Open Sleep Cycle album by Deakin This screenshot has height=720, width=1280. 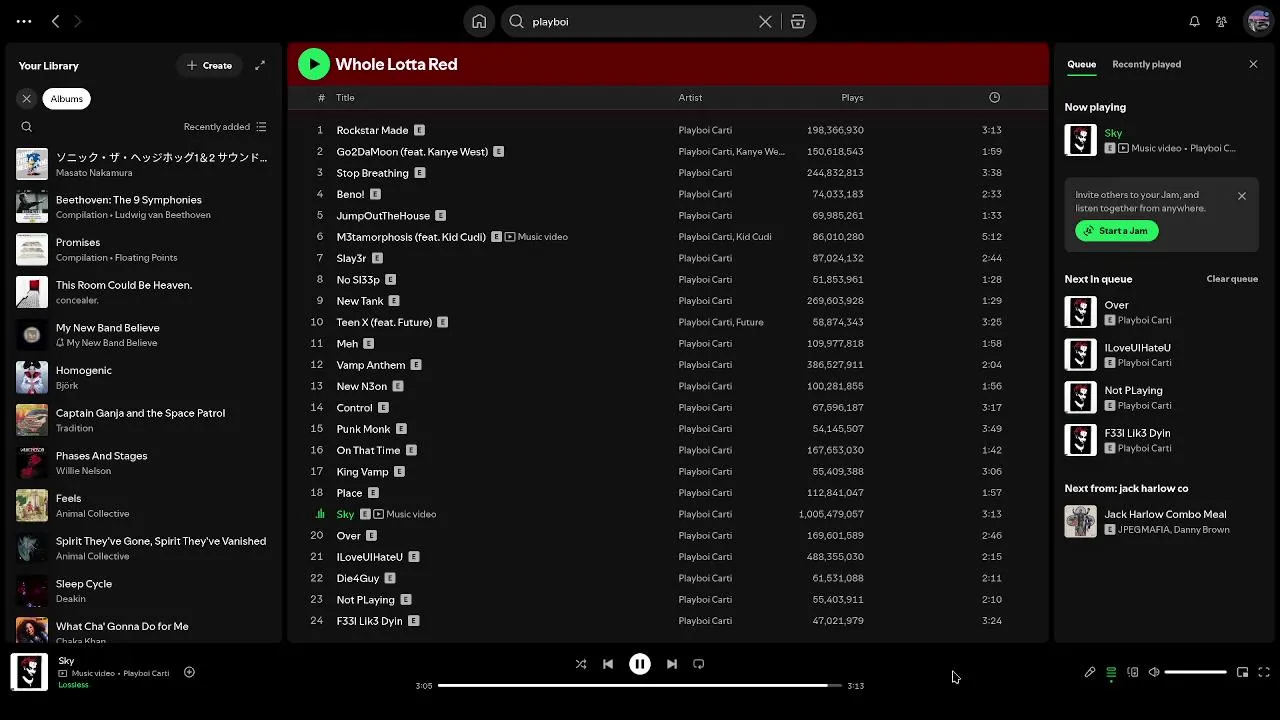pos(143,590)
